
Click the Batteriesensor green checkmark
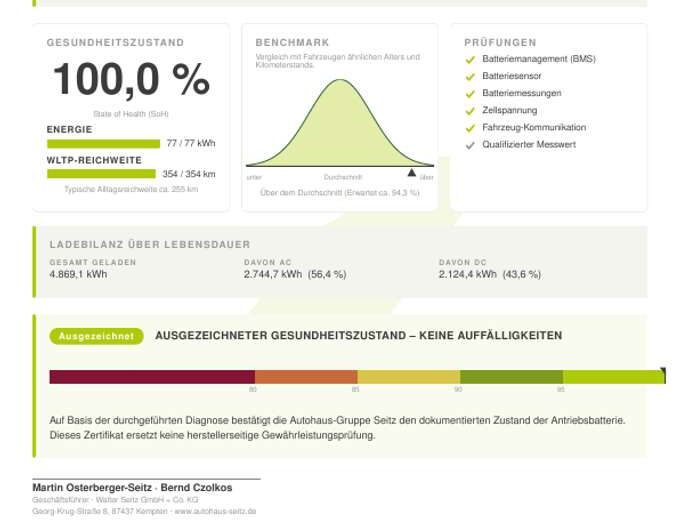[x=470, y=77]
